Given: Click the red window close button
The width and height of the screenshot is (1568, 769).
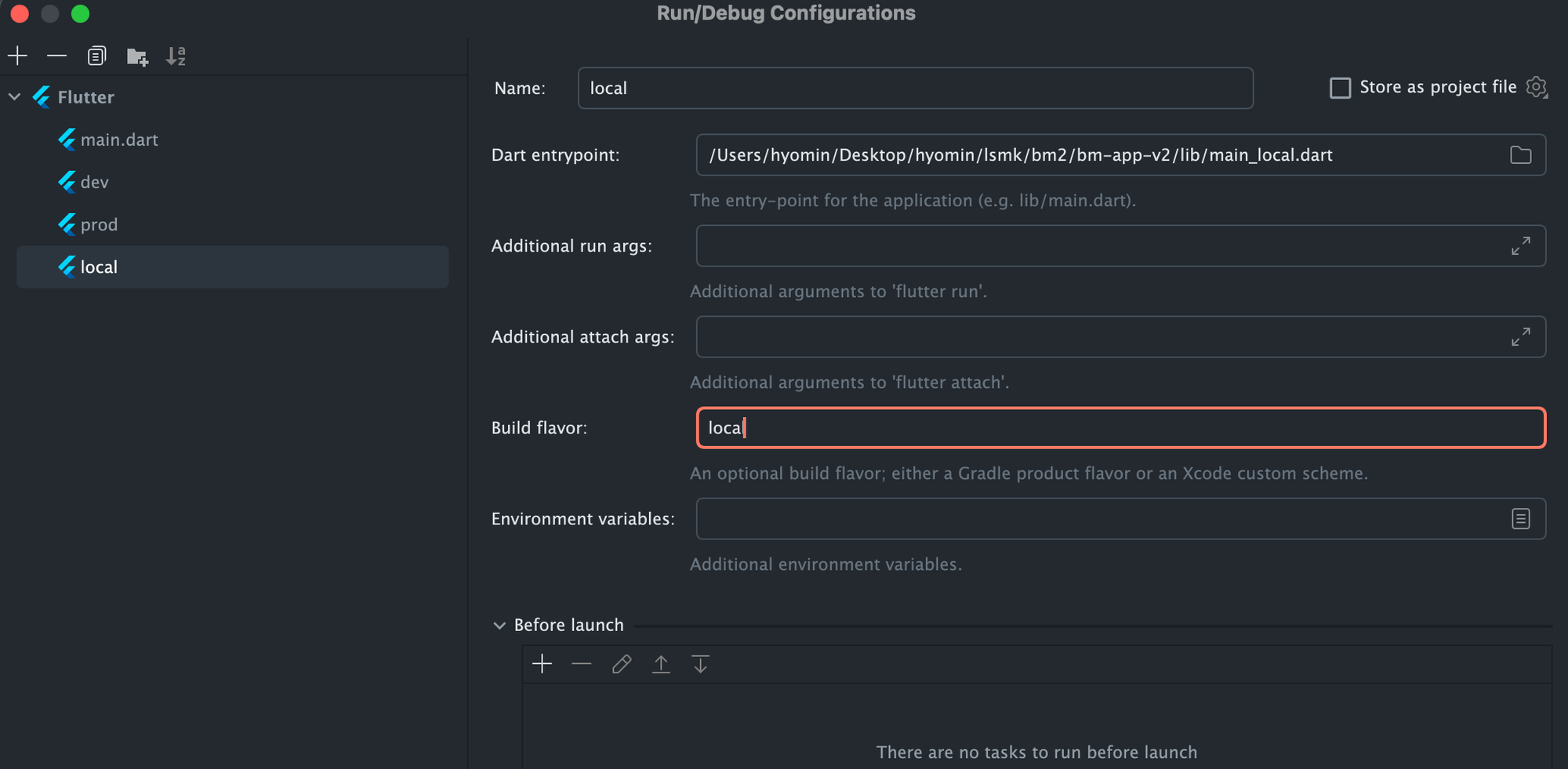Looking at the screenshot, I should [20, 13].
